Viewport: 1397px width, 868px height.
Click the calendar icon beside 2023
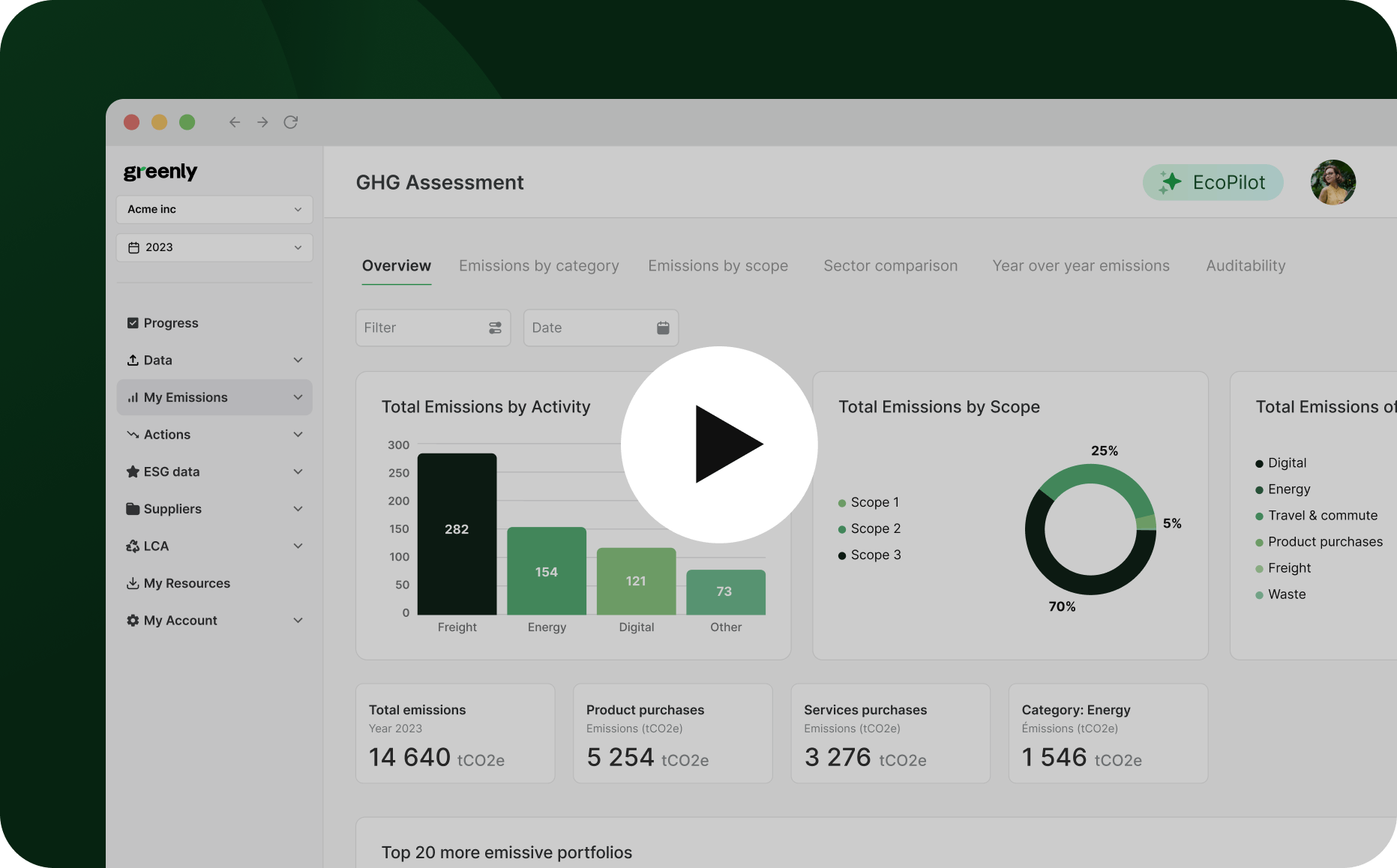pyautogui.click(x=133, y=247)
